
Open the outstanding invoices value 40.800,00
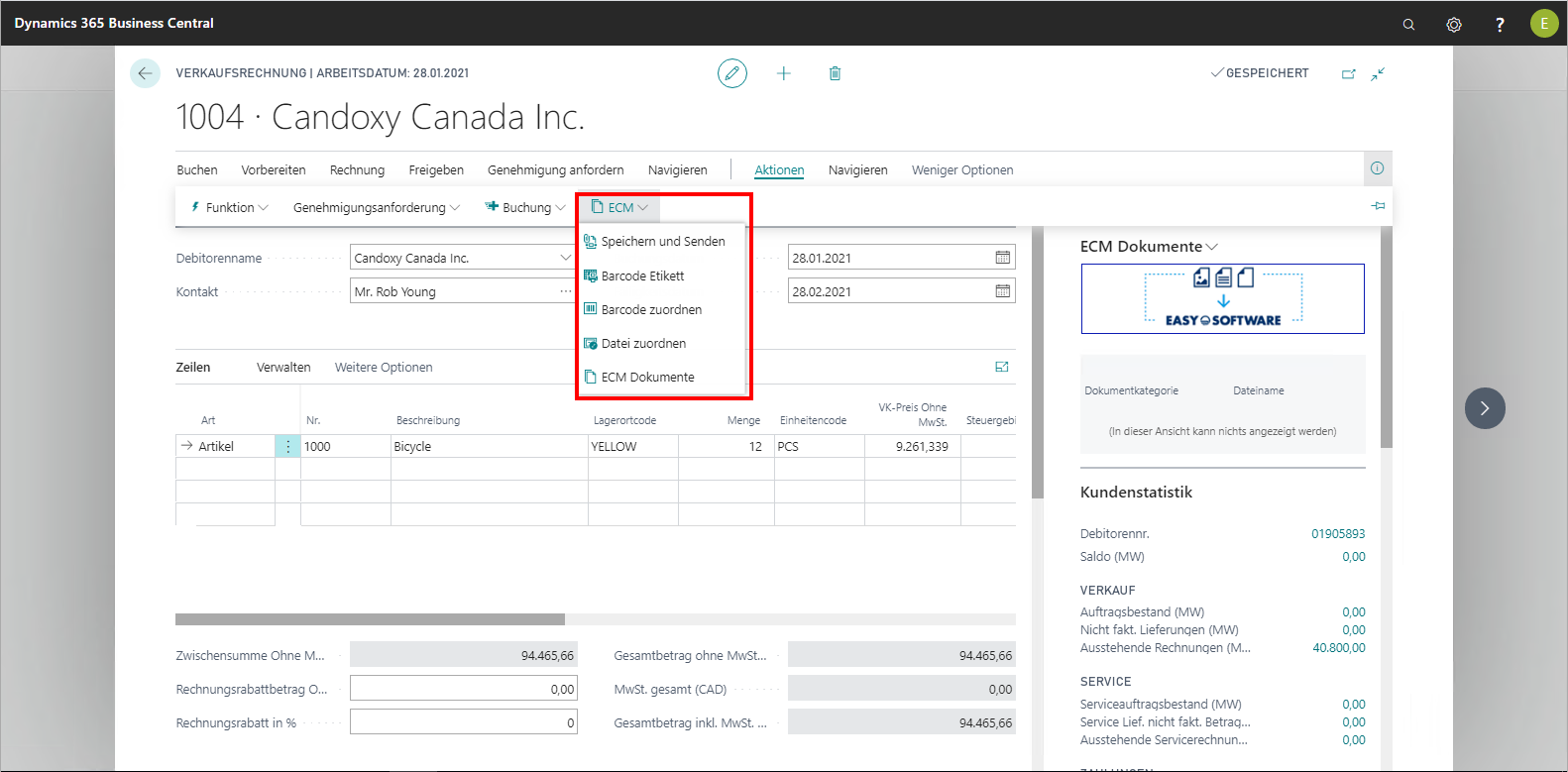(1339, 648)
